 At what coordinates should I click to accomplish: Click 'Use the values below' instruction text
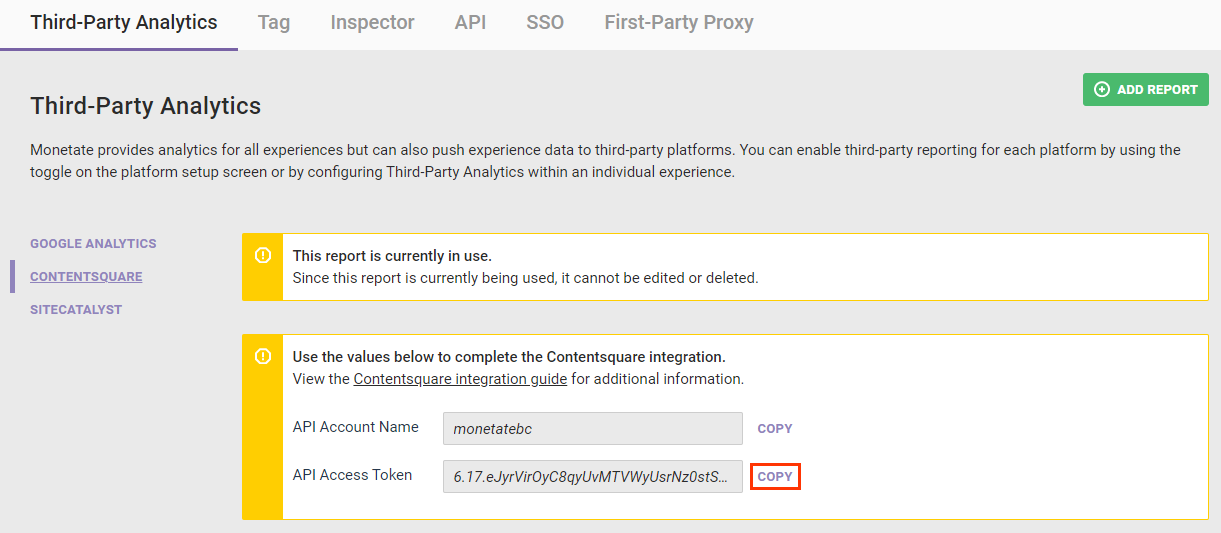pos(509,356)
